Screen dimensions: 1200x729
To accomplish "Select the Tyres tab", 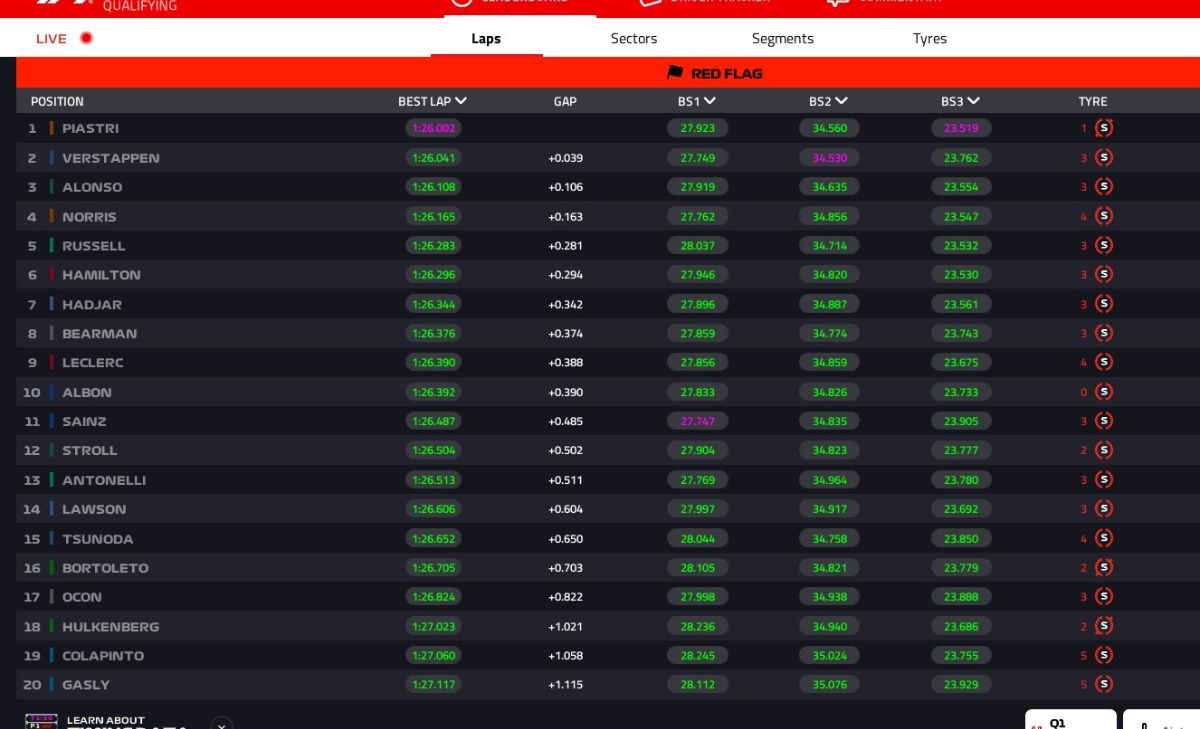I will 929,39.
